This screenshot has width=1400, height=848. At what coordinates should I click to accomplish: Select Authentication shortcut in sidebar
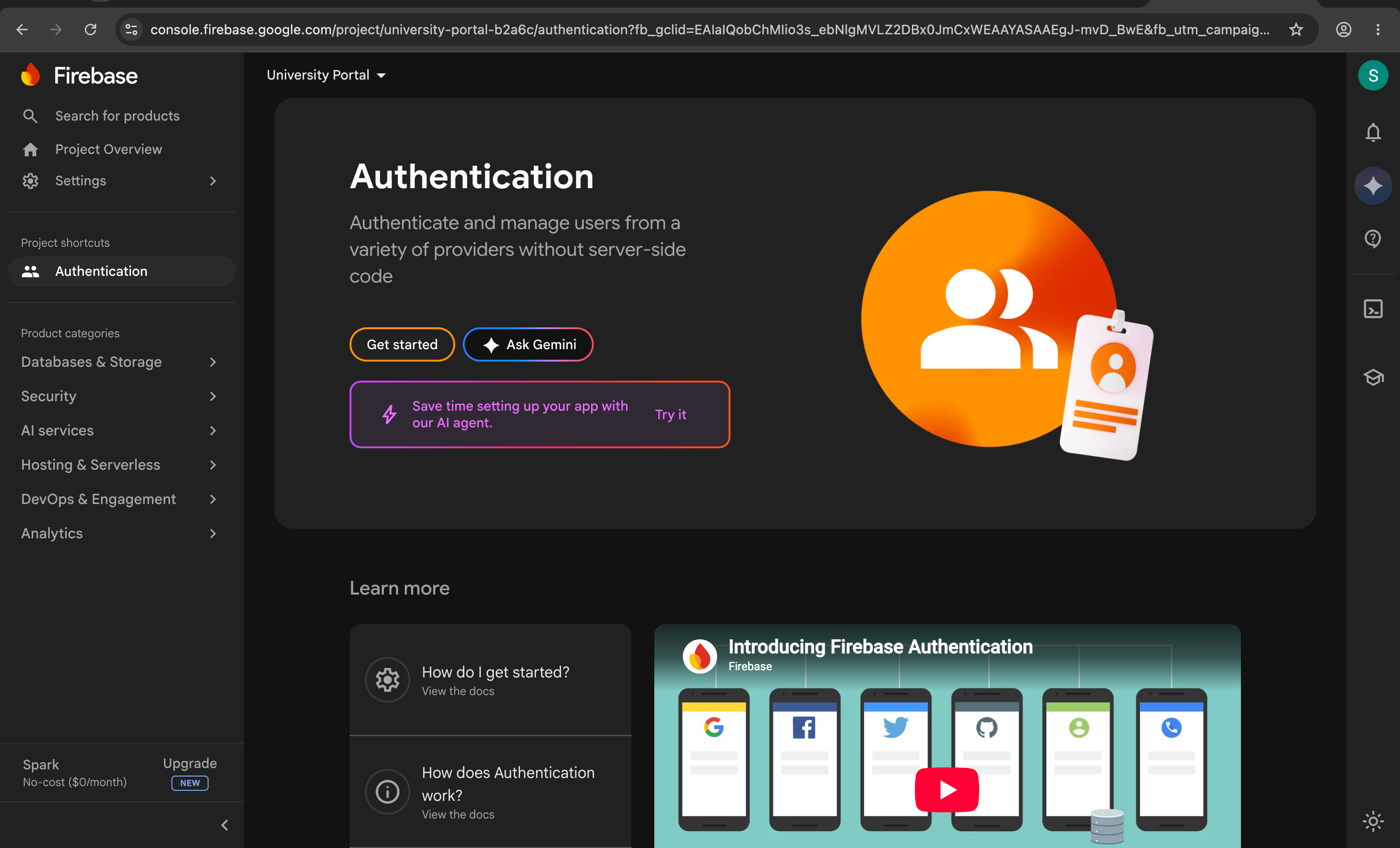click(121, 272)
